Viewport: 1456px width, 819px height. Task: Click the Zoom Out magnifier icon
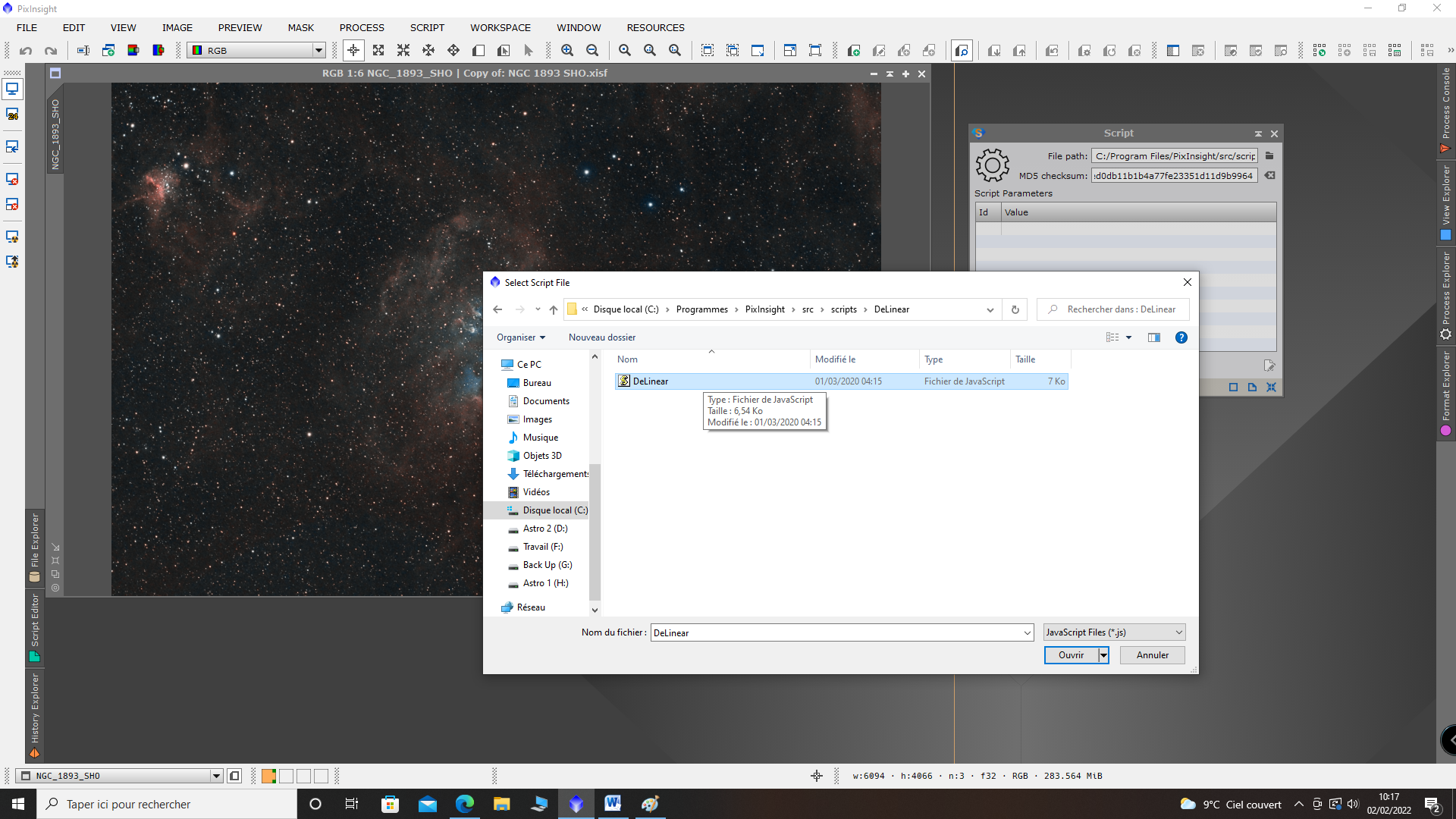point(592,51)
